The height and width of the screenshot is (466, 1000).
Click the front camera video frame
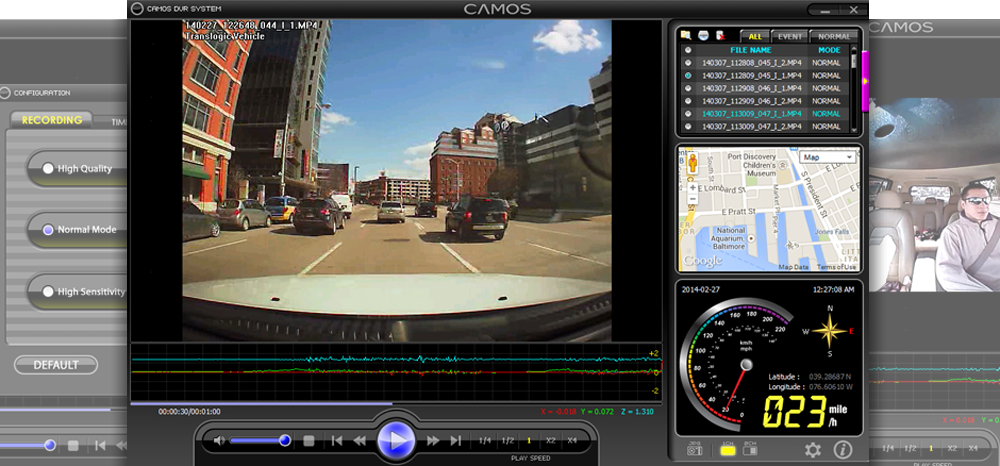[397, 180]
